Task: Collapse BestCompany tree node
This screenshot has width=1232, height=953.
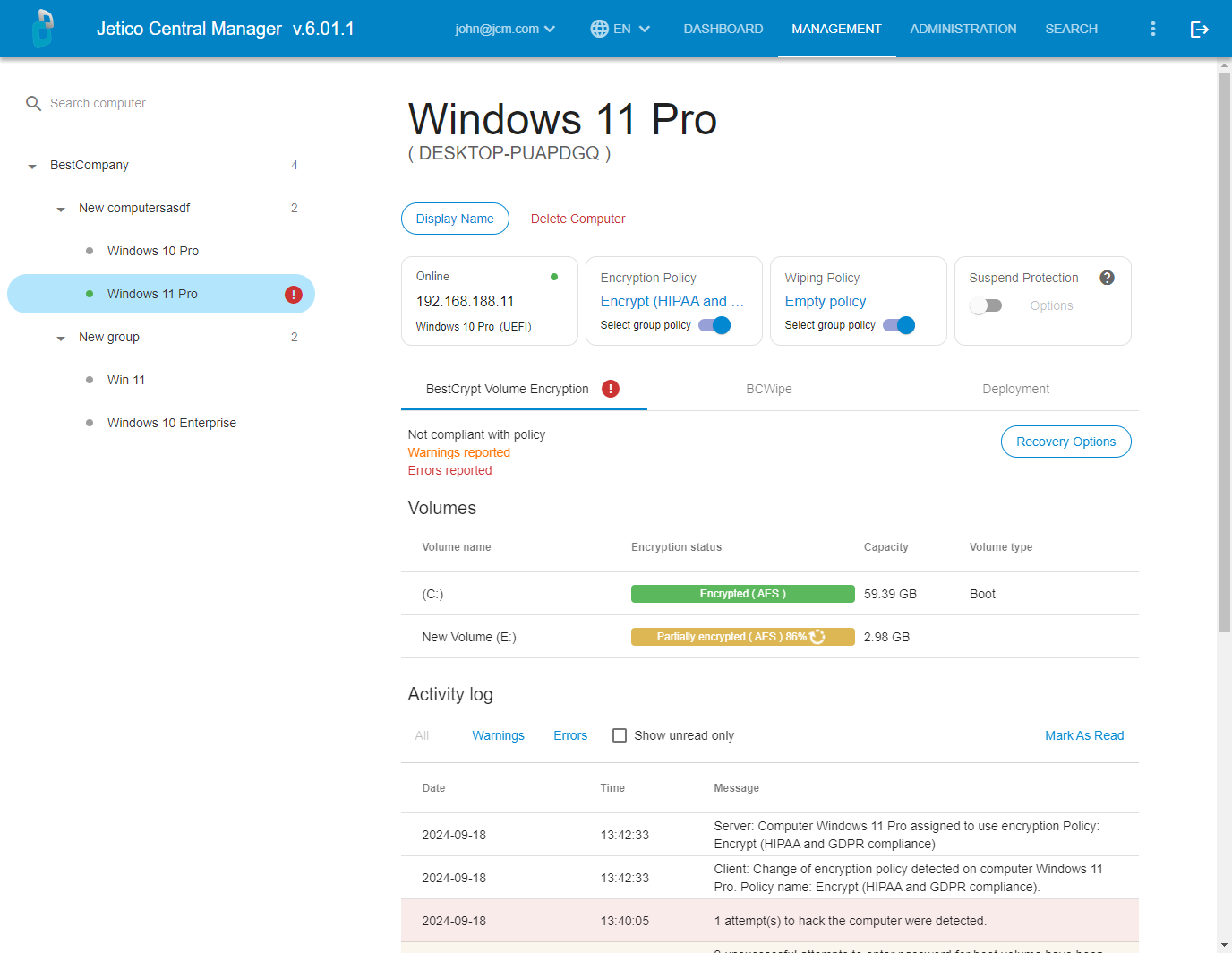Action: 32,166
